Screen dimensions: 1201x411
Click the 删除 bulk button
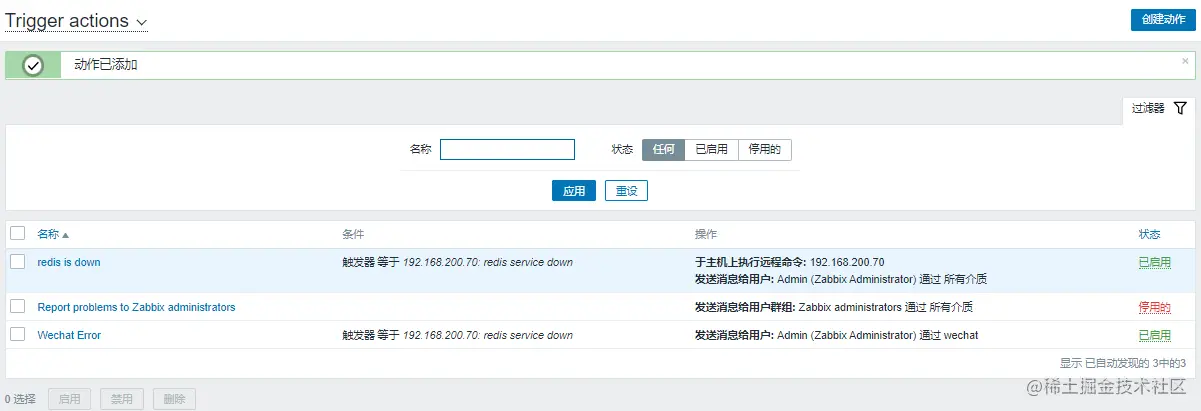coord(174,399)
